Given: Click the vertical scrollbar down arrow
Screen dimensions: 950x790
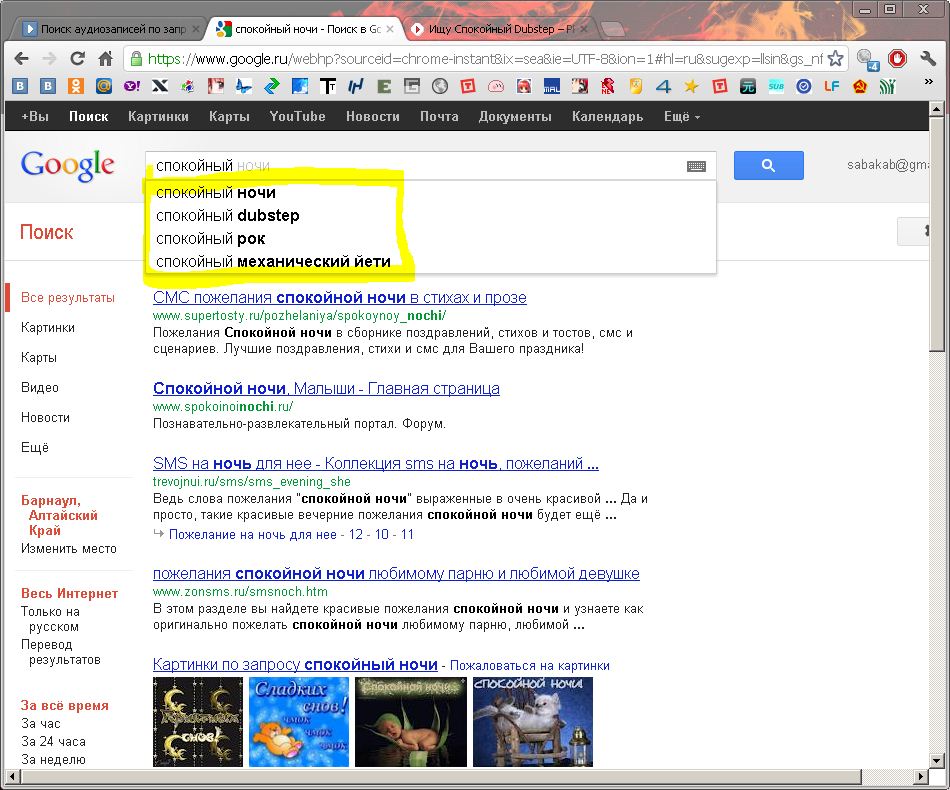Looking at the screenshot, I should click(x=937, y=760).
